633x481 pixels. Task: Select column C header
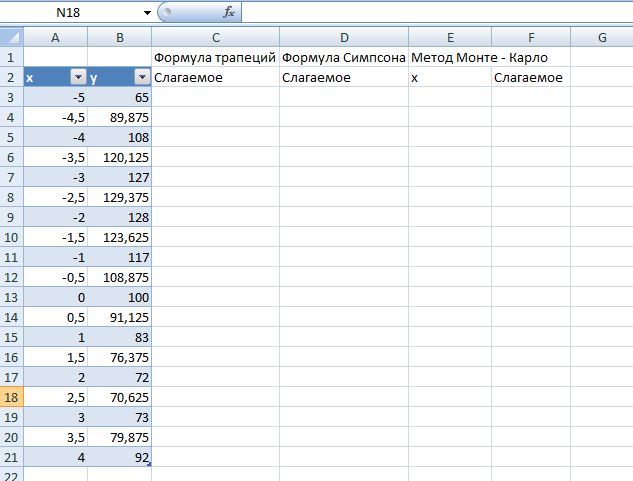coord(215,38)
